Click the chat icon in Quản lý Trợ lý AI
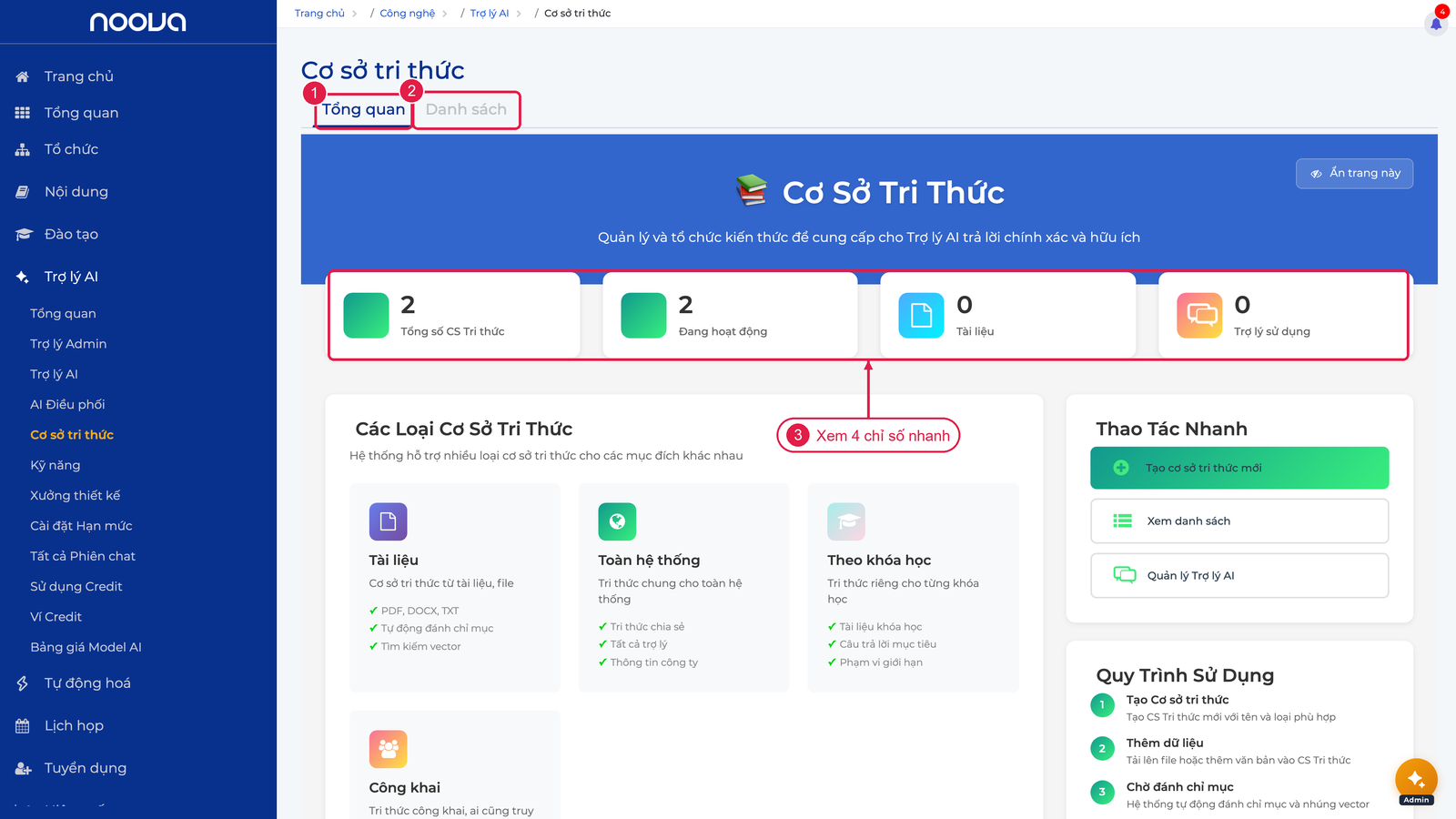Image resolution: width=1456 pixels, height=819 pixels. 1125,575
